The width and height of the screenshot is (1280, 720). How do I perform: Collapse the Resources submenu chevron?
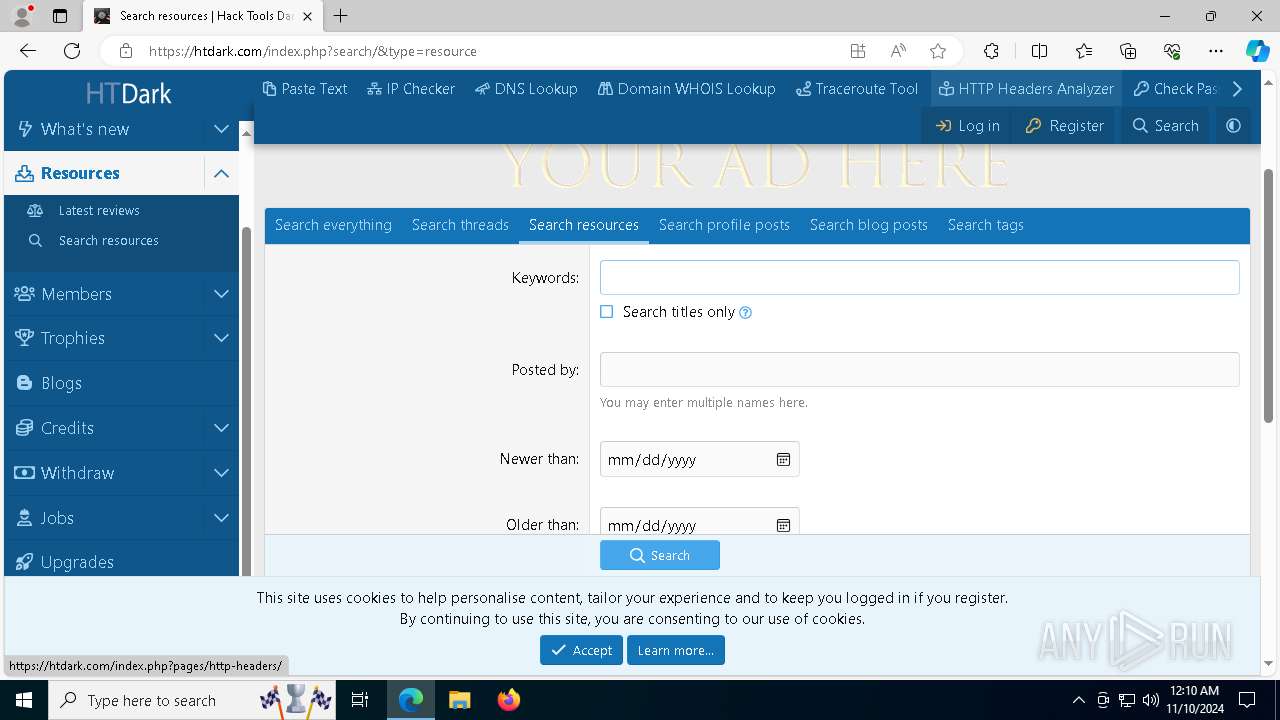pos(221,173)
